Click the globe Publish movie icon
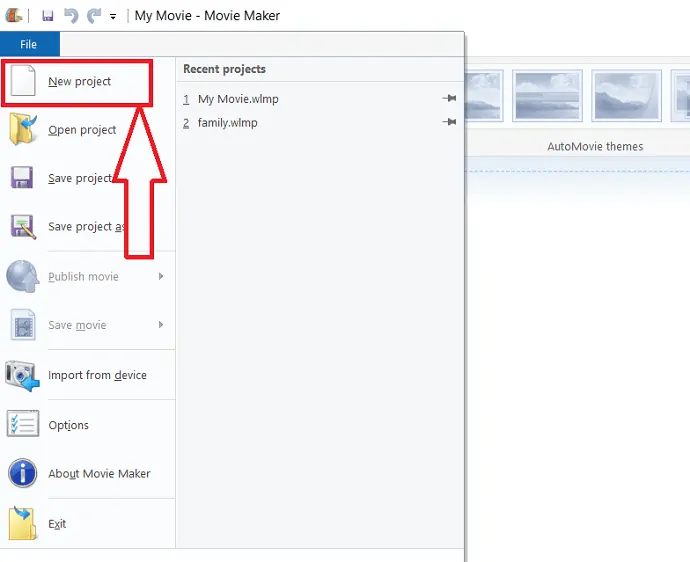This screenshot has height=562, width=690. coord(22,276)
